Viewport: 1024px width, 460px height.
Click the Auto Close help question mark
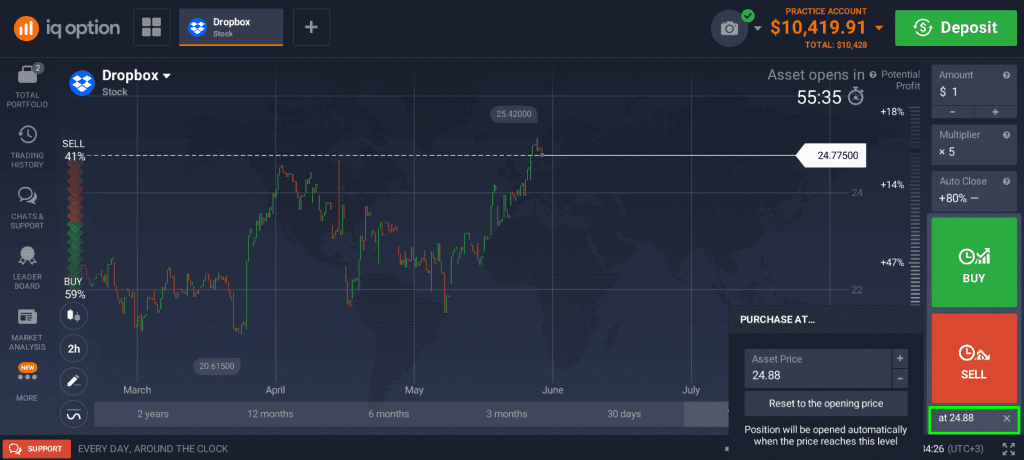click(x=1006, y=181)
